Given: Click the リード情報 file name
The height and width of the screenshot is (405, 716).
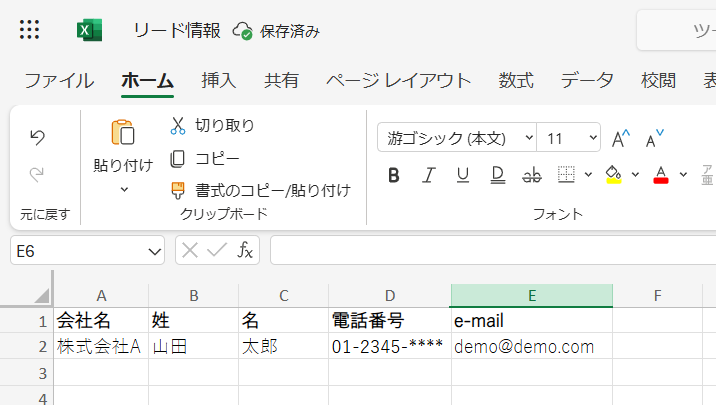Looking at the screenshot, I should click(x=176, y=30).
